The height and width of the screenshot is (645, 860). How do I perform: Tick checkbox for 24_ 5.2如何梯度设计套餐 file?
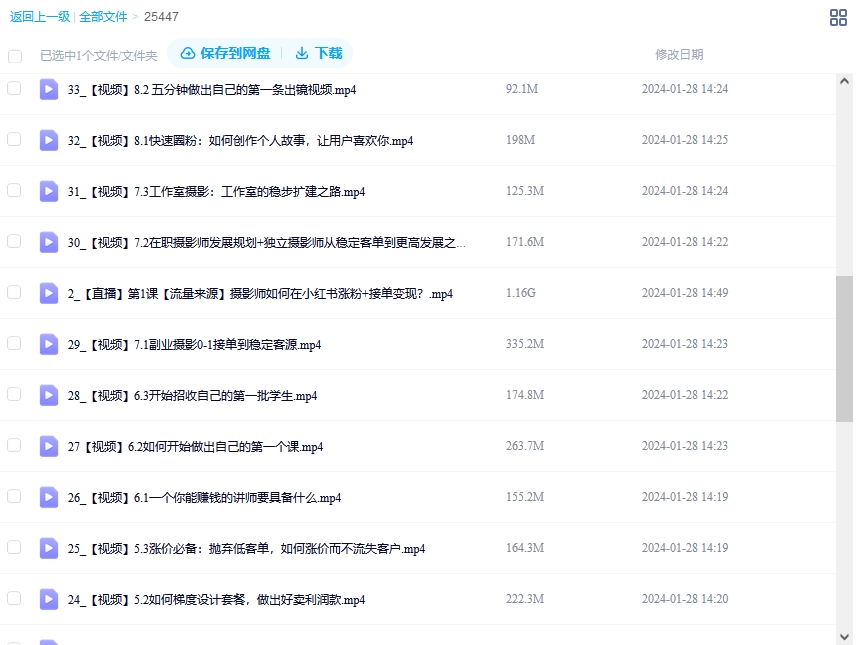pos(14,598)
